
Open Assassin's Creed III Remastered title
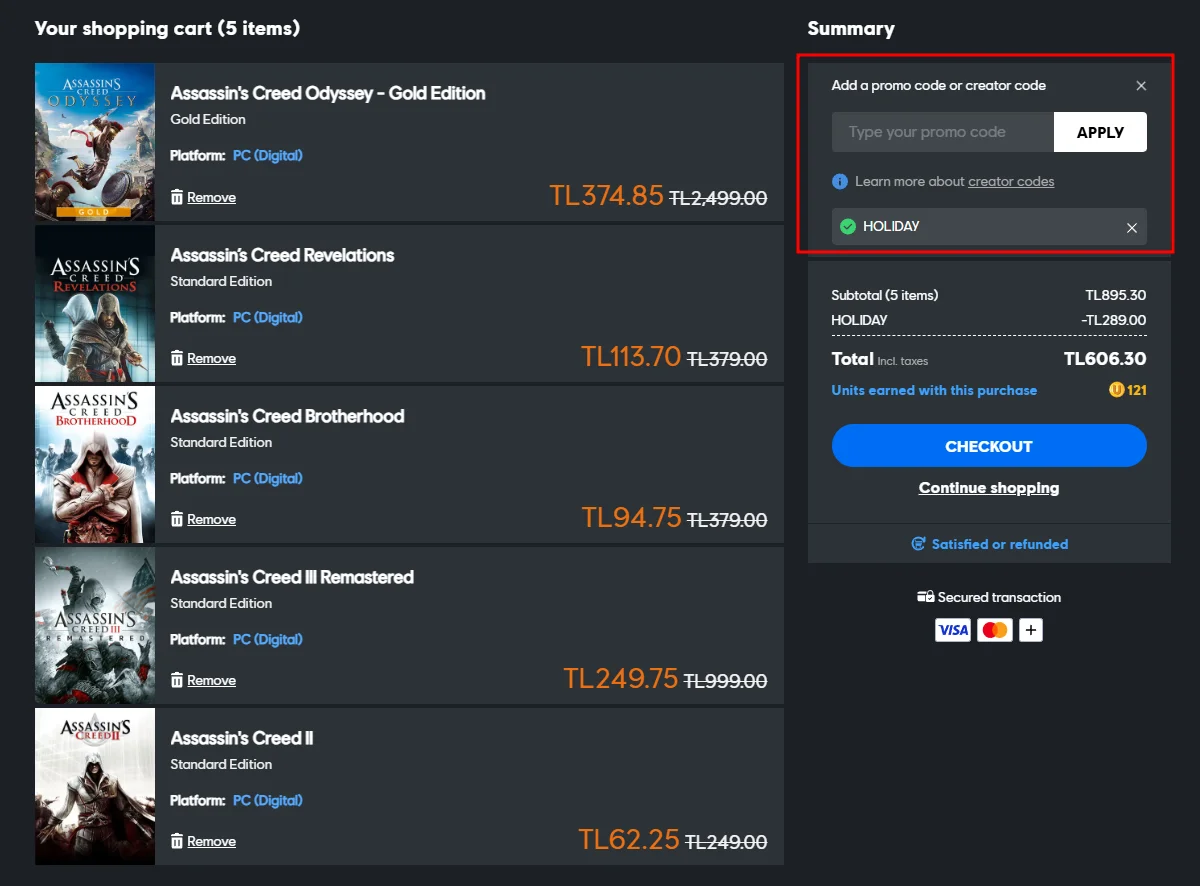(x=292, y=577)
